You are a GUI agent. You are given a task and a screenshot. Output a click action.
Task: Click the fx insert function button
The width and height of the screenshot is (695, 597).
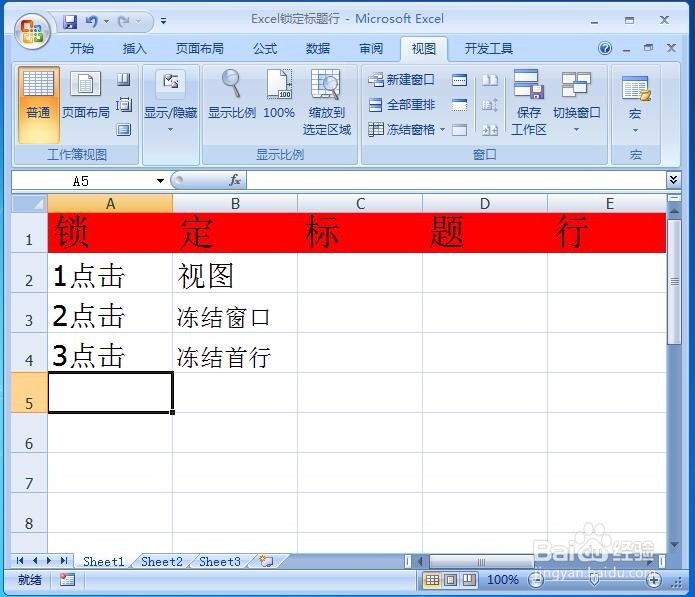[x=235, y=180]
